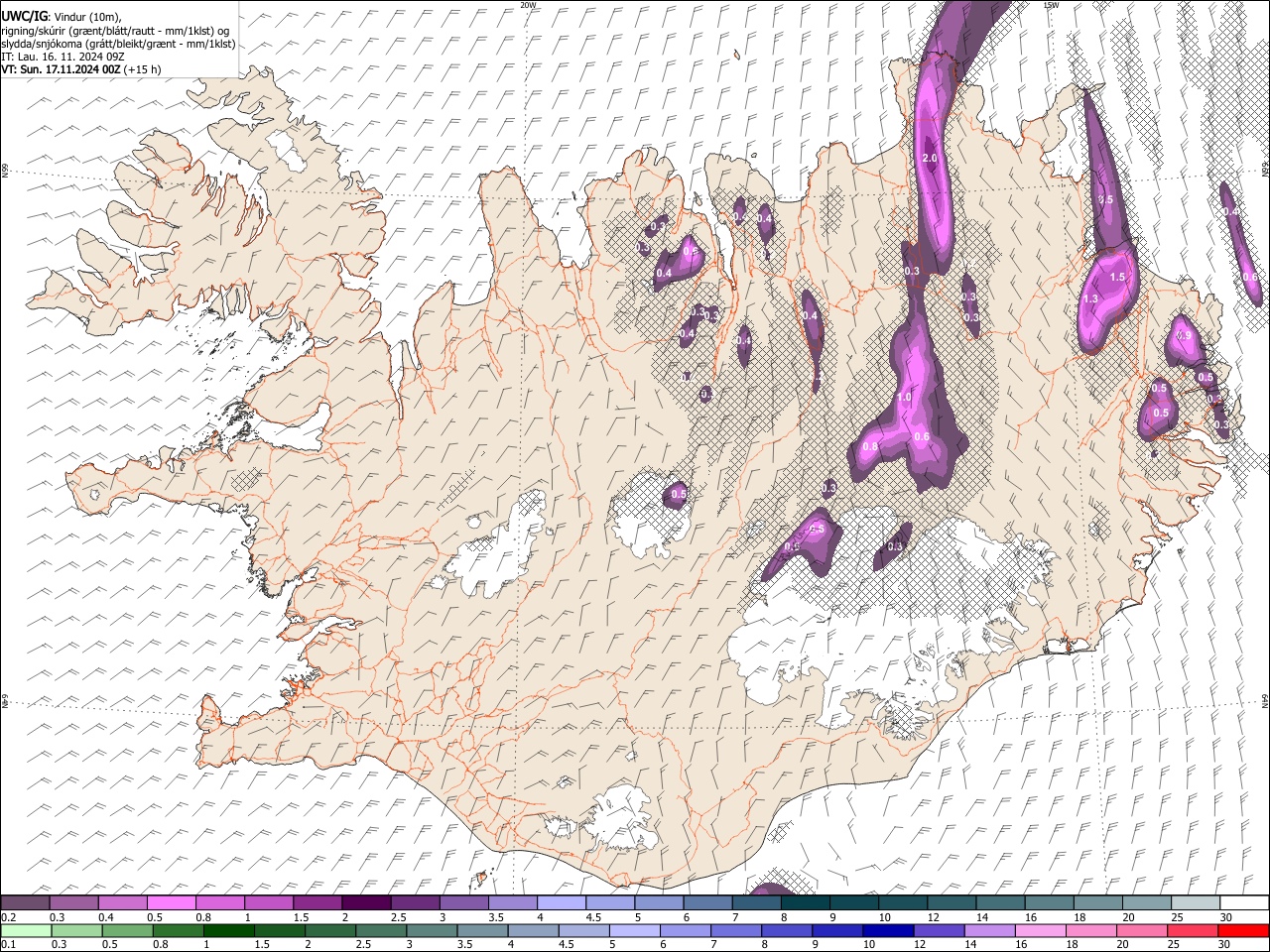Click the 'slydda/snjókoma' legend description line
The width and height of the screenshot is (1270, 952).
point(118,44)
